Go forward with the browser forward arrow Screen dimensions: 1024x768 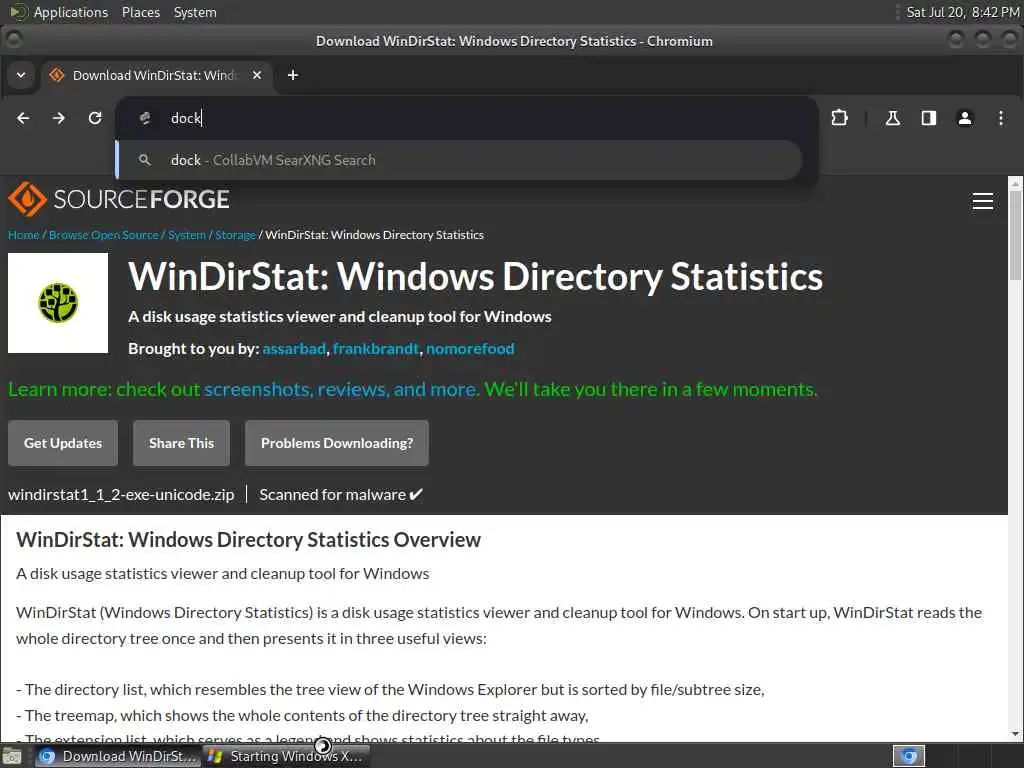[x=59, y=118]
